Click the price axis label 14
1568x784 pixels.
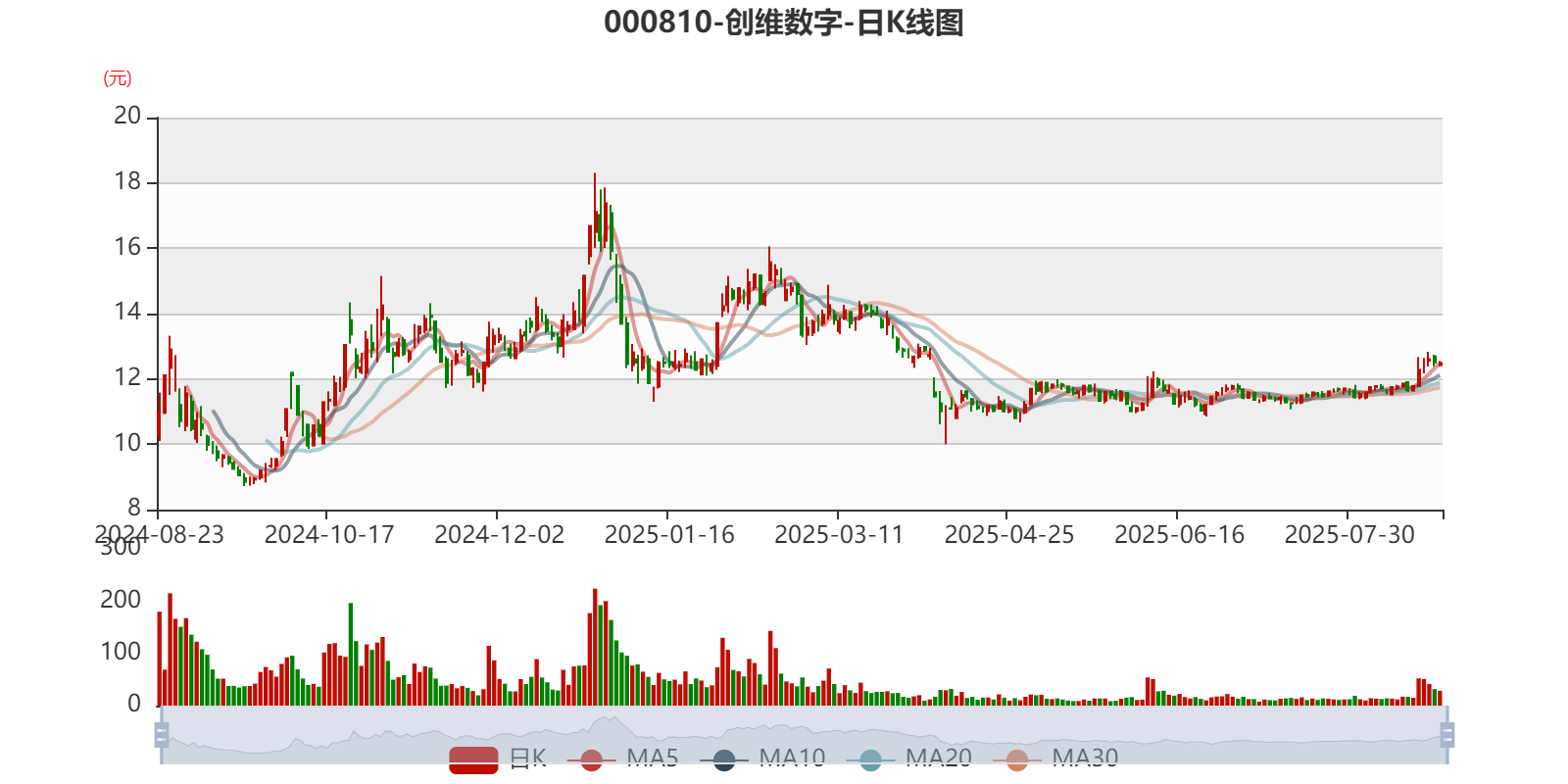coord(127,313)
